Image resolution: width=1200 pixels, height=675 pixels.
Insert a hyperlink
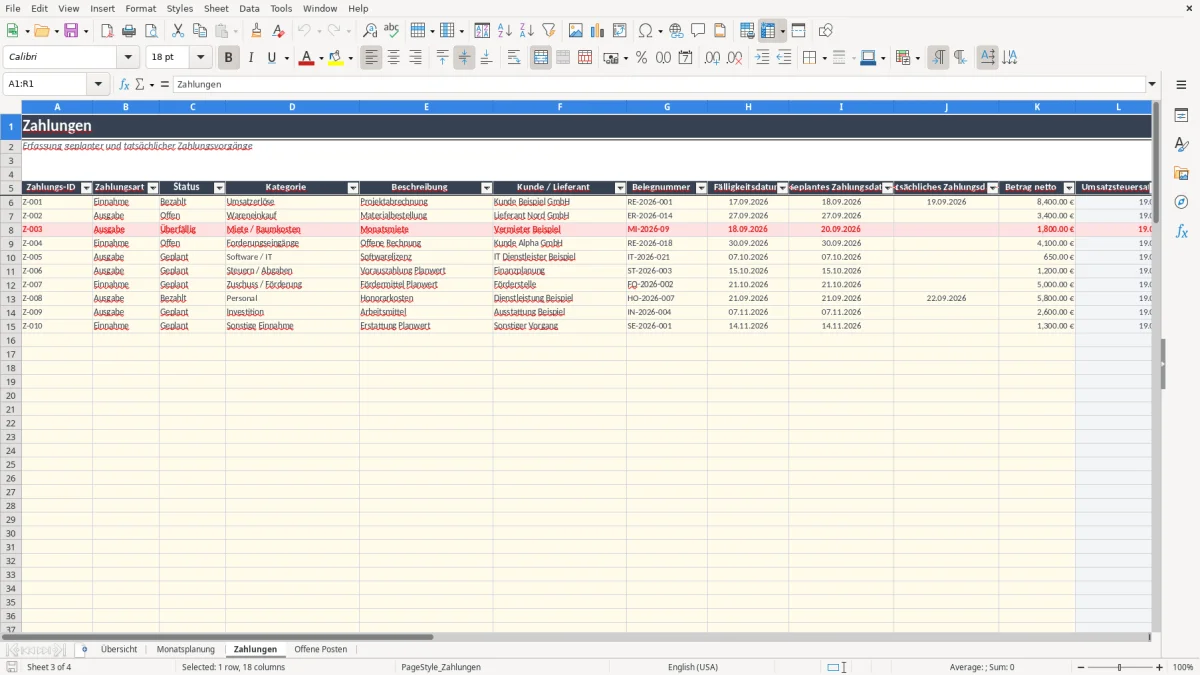coord(676,31)
